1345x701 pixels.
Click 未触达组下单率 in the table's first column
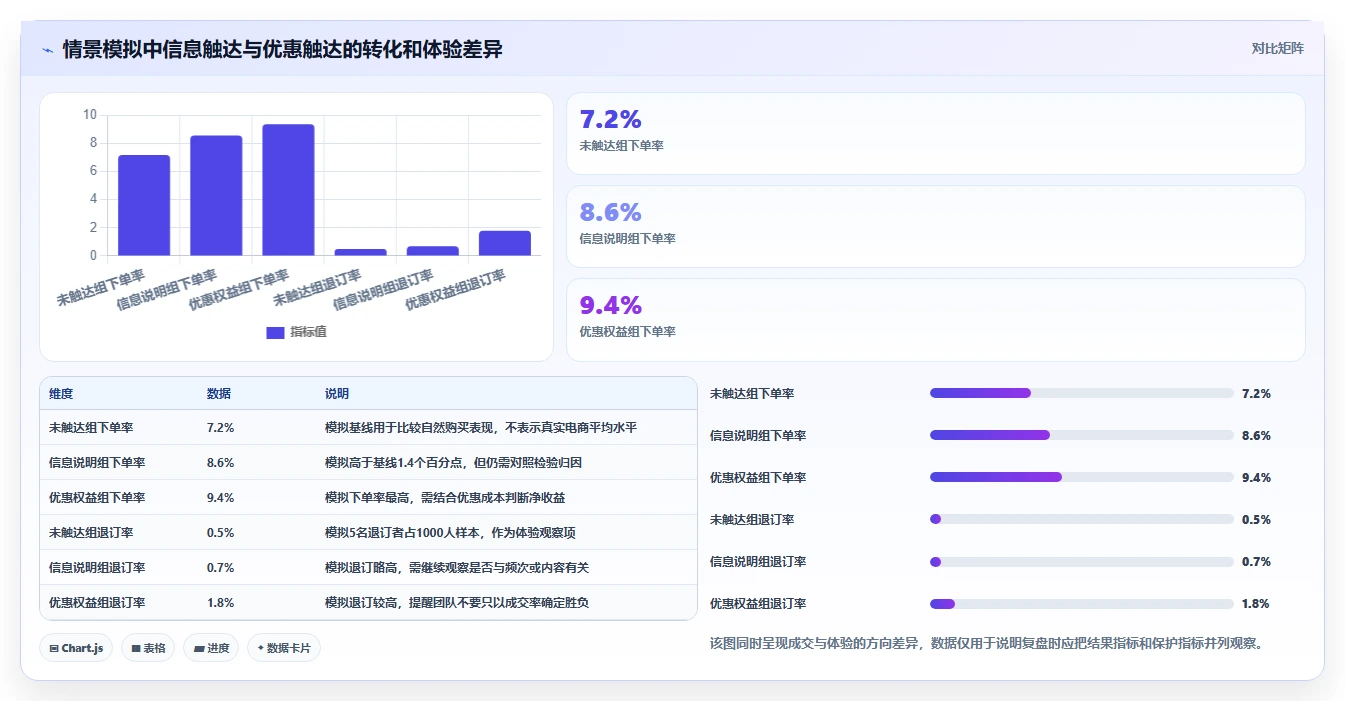91,427
